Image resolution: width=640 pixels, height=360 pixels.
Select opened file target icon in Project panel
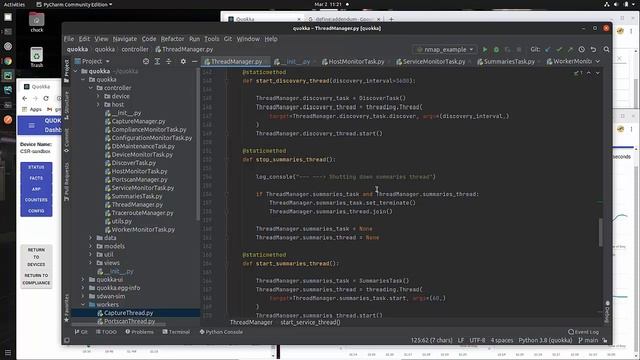(x=146, y=61)
